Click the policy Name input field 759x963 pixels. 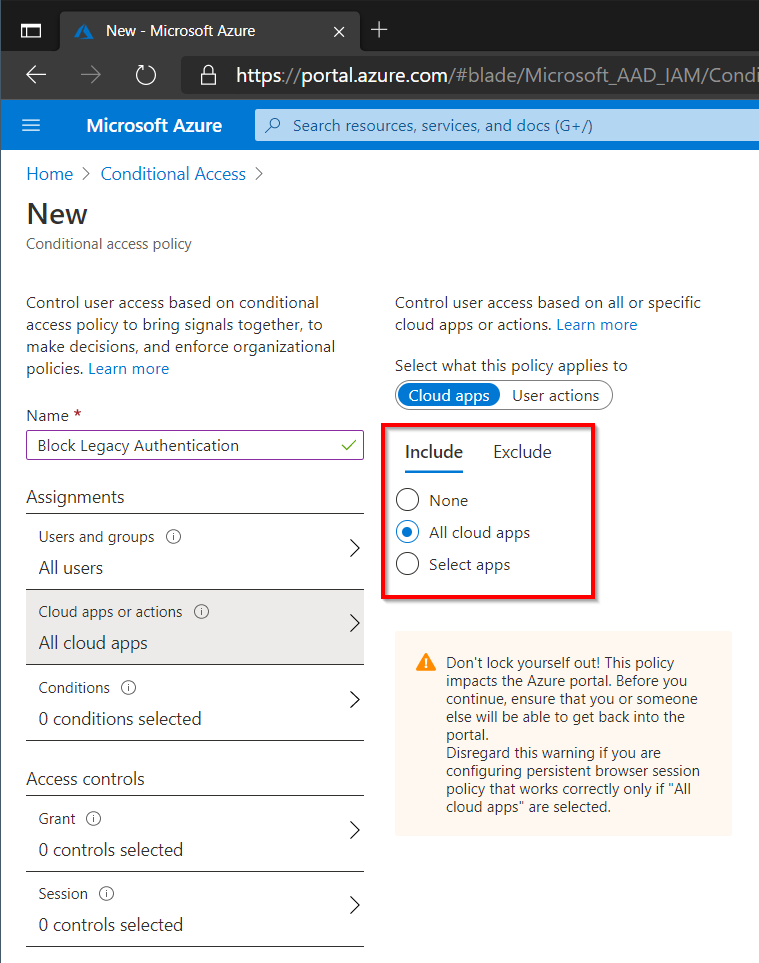click(195, 445)
